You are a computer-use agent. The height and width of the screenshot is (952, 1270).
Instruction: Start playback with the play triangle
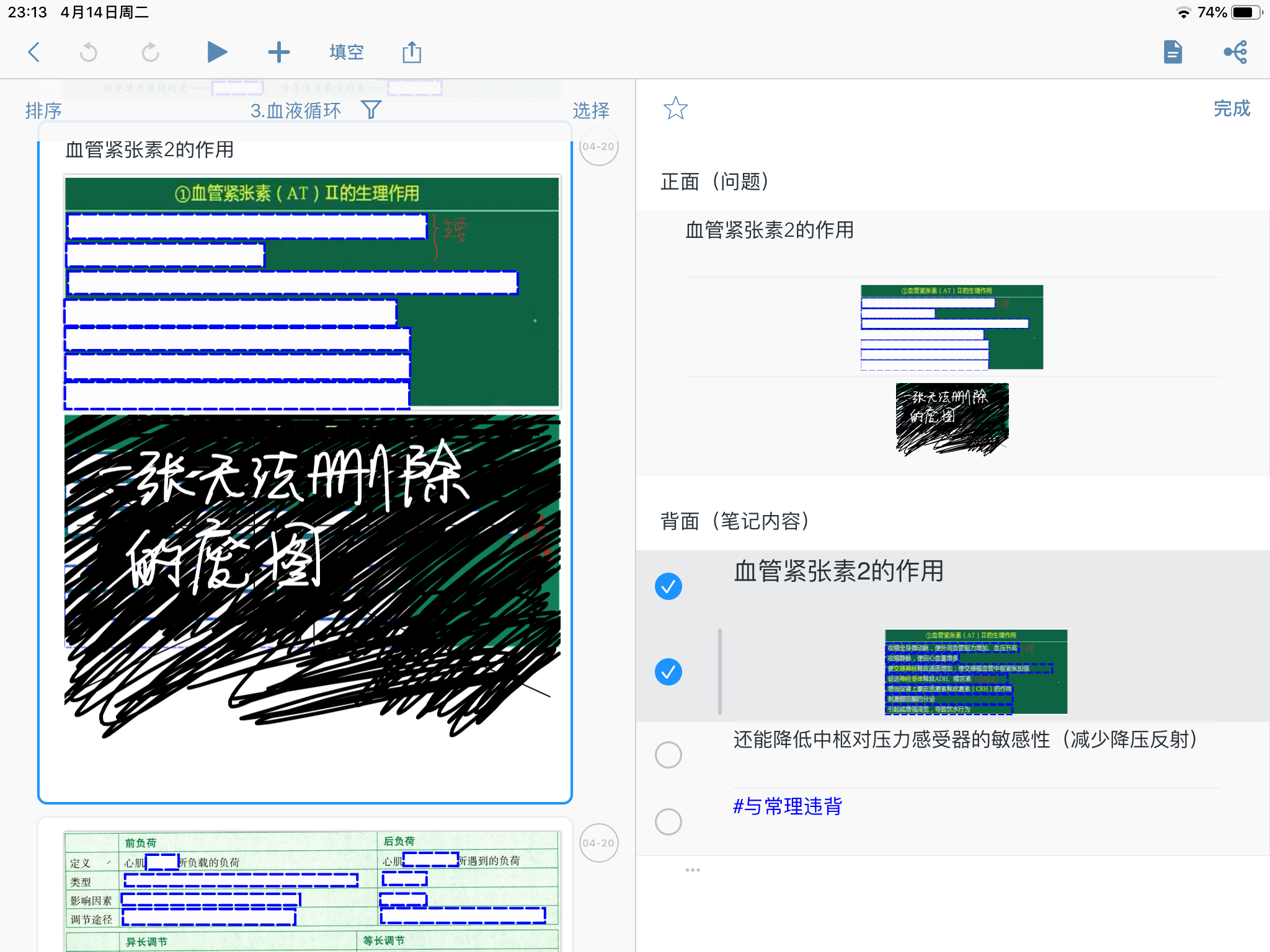(x=216, y=52)
